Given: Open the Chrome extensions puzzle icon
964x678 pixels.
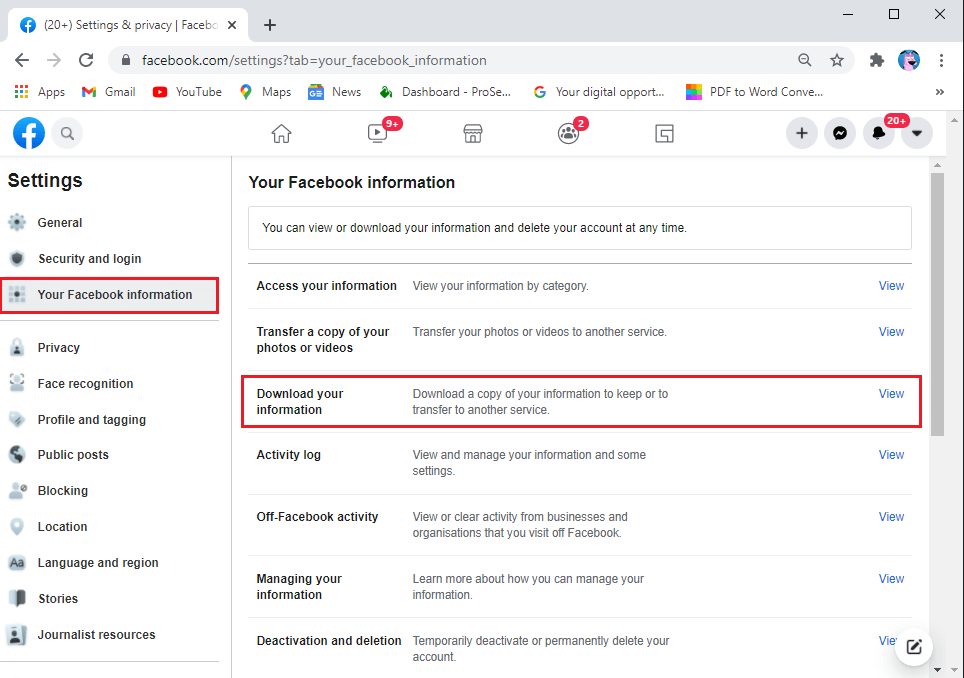Looking at the screenshot, I should click(x=877, y=60).
